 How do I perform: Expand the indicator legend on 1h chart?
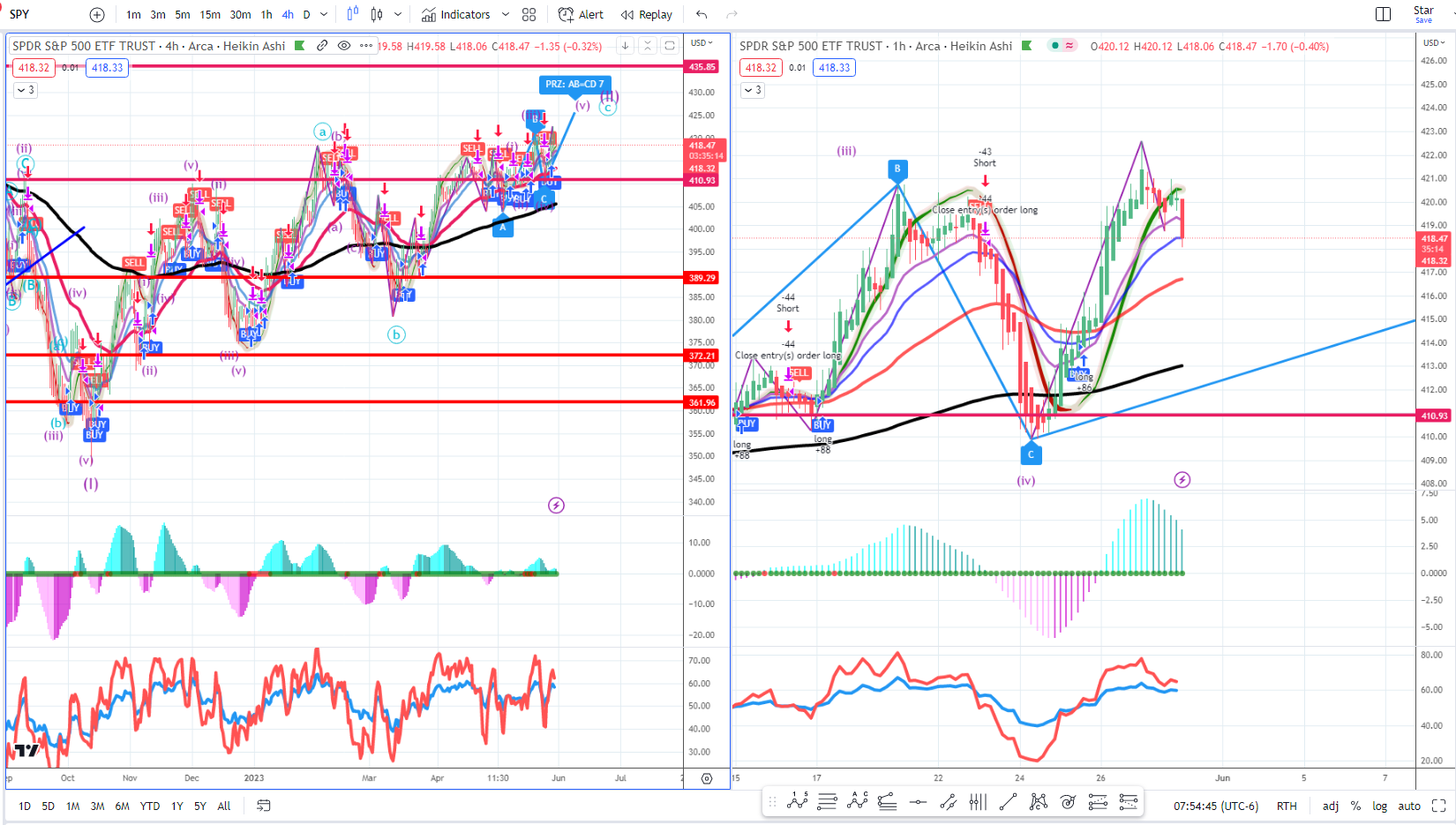pyautogui.click(x=752, y=90)
